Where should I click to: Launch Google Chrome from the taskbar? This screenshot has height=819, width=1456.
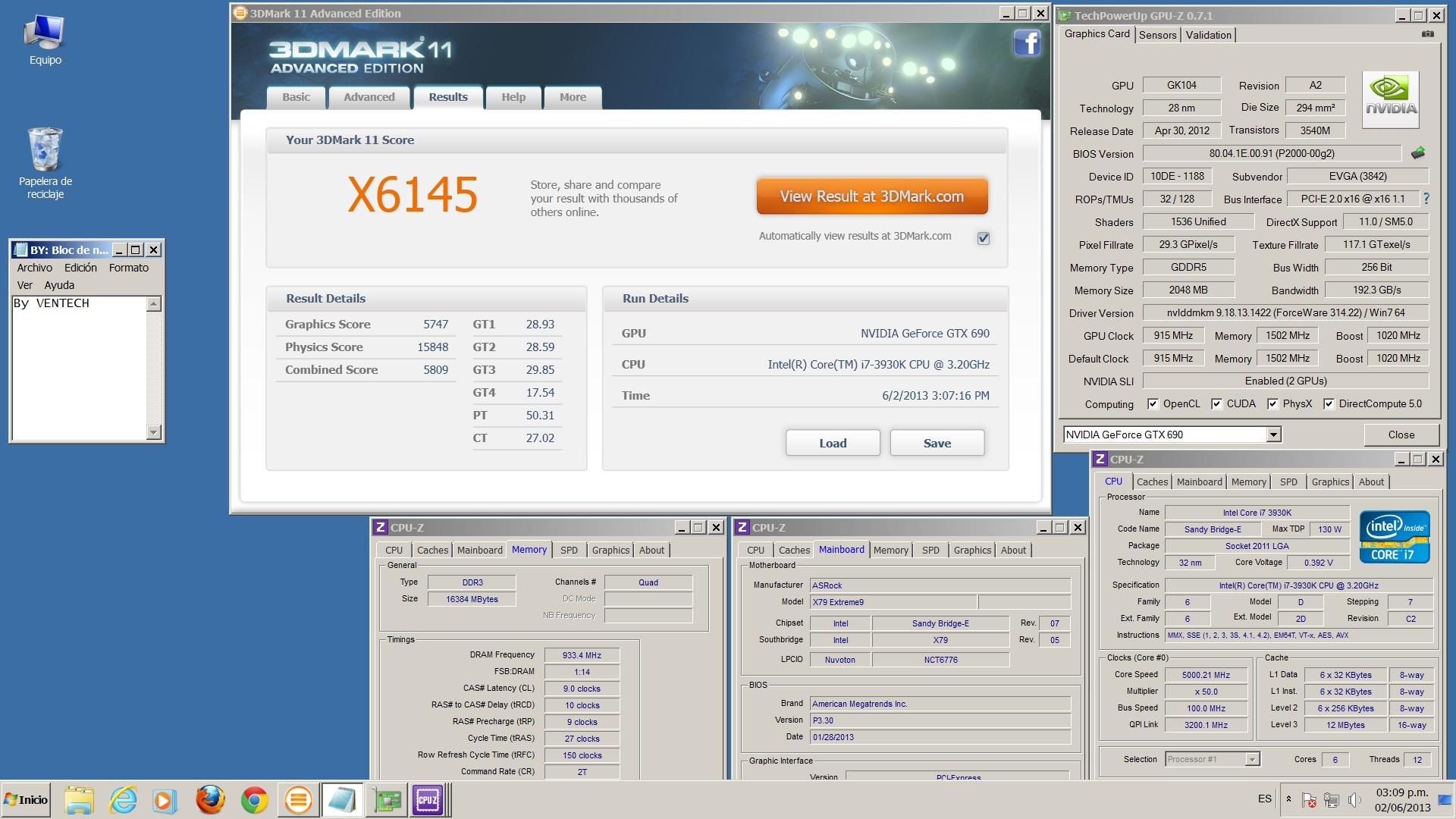pyautogui.click(x=254, y=800)
